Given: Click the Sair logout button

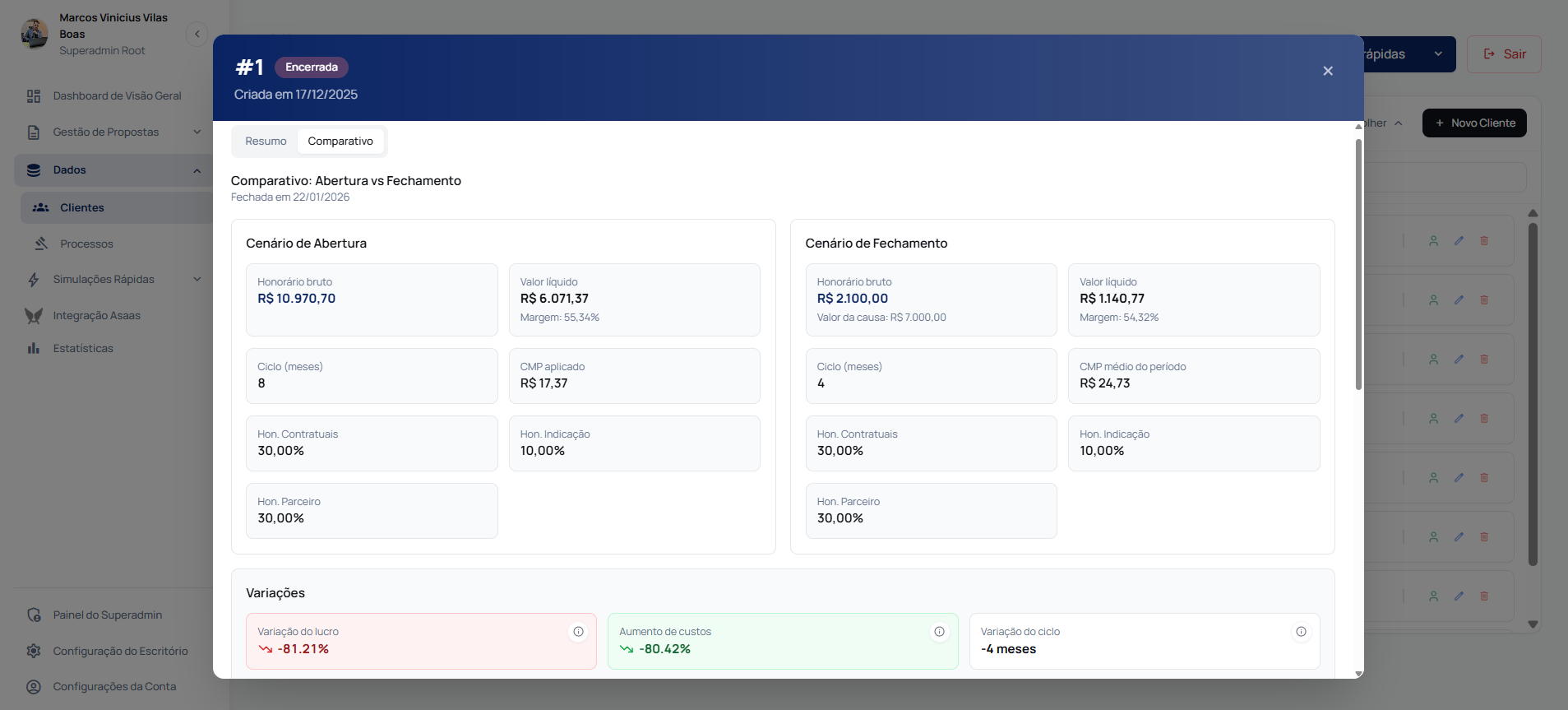Looking at the screenshot, I should coord(1504,54).
